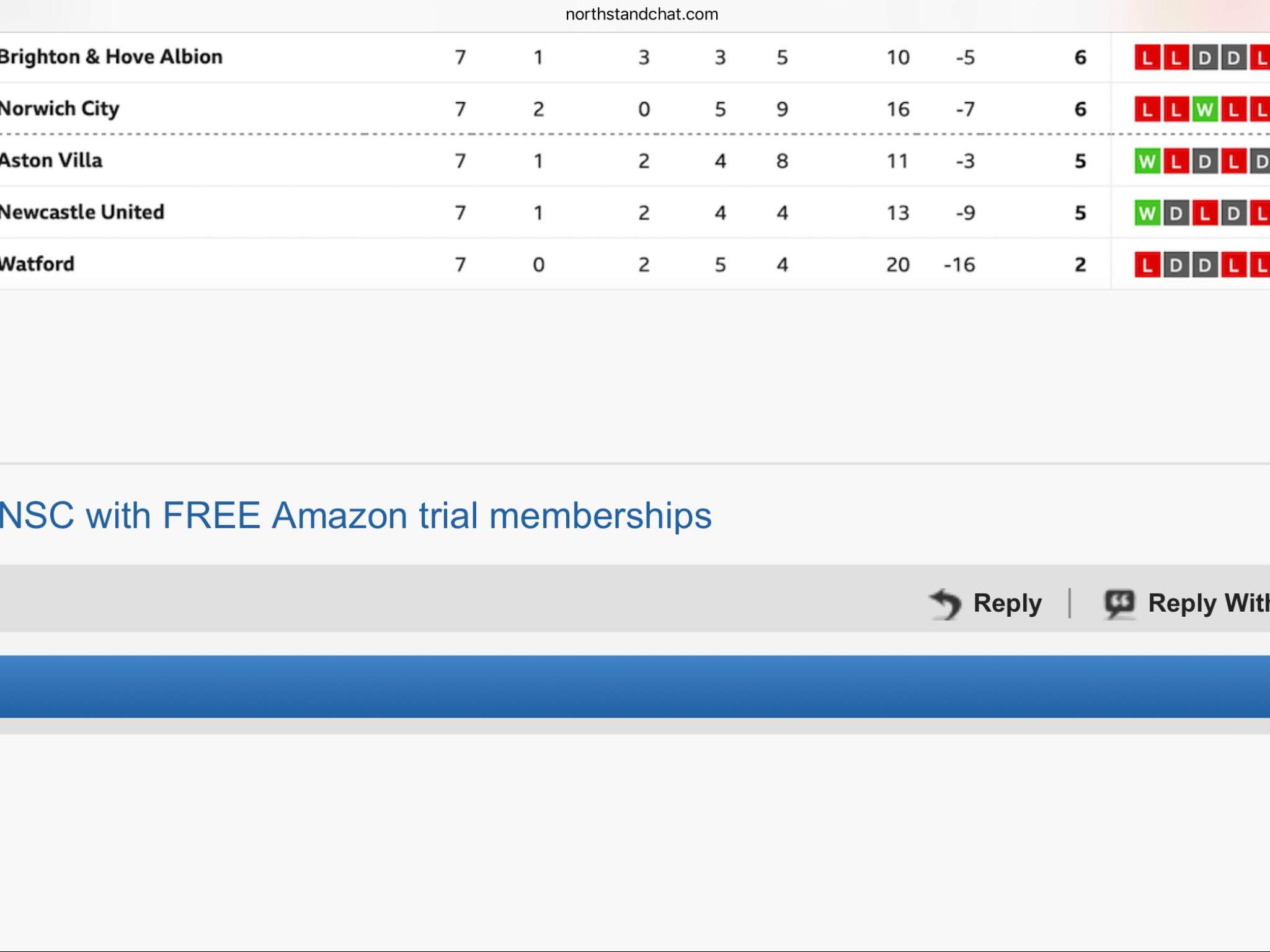Tap the northstandchat.com address bar
The height and width of the screenshot is (952, 1270).
click(642, 14)
